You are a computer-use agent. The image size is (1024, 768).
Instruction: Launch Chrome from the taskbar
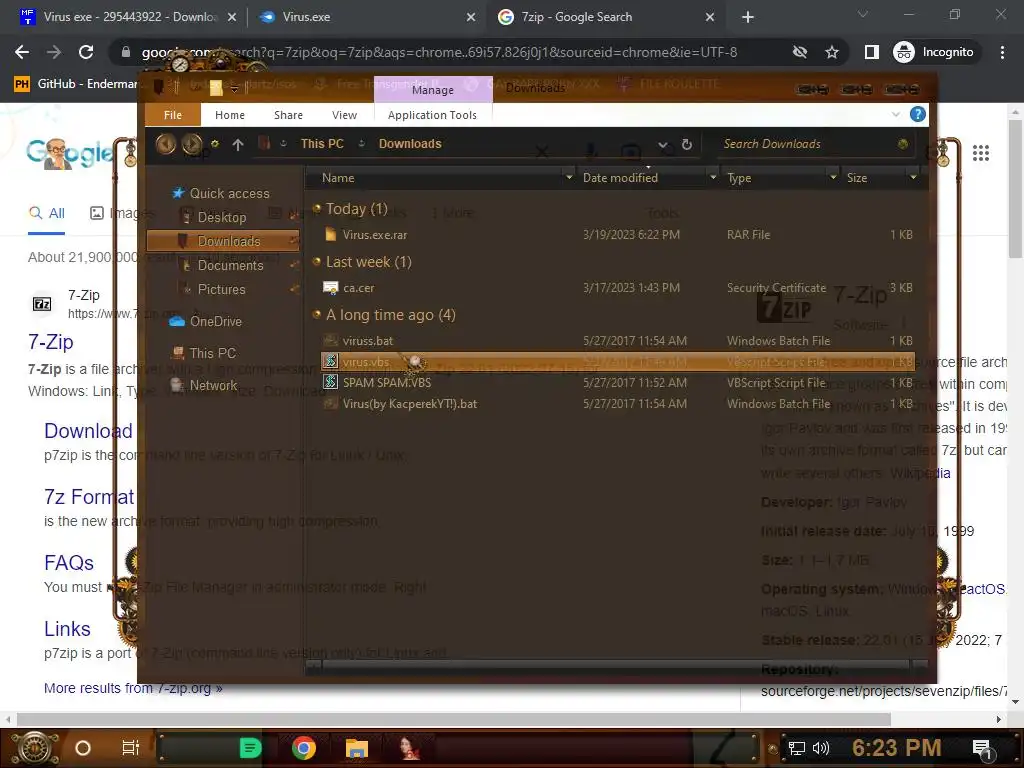pyautogui.click(x=304, y=748)
